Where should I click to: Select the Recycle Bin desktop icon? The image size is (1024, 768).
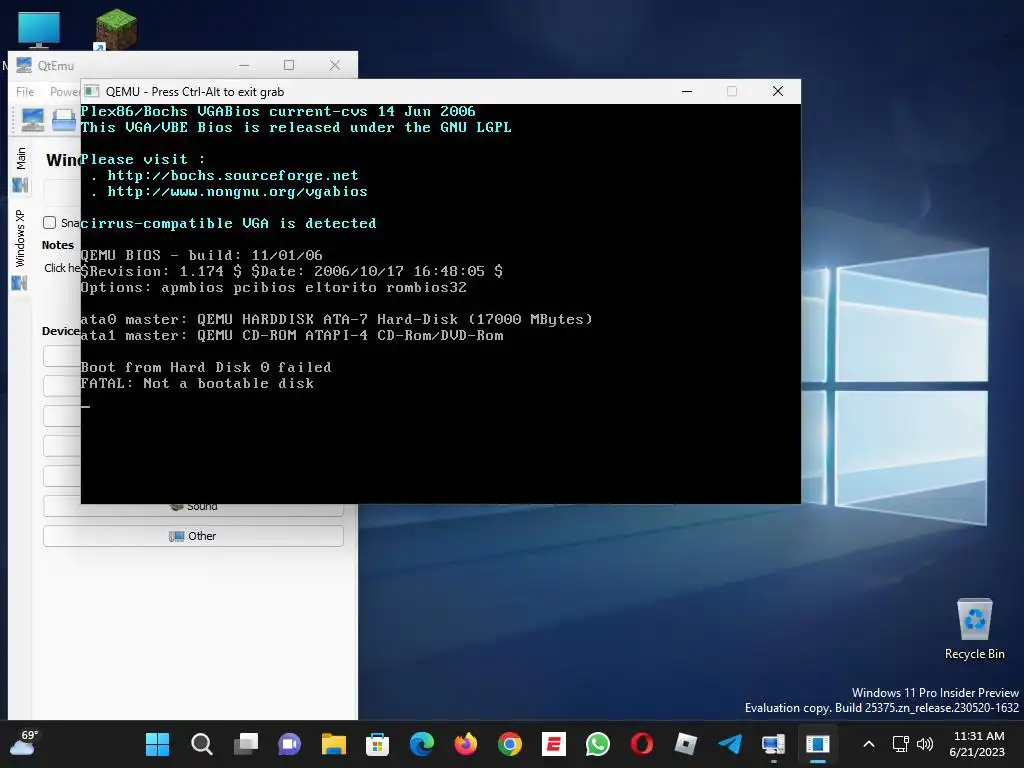pos(974,629)
